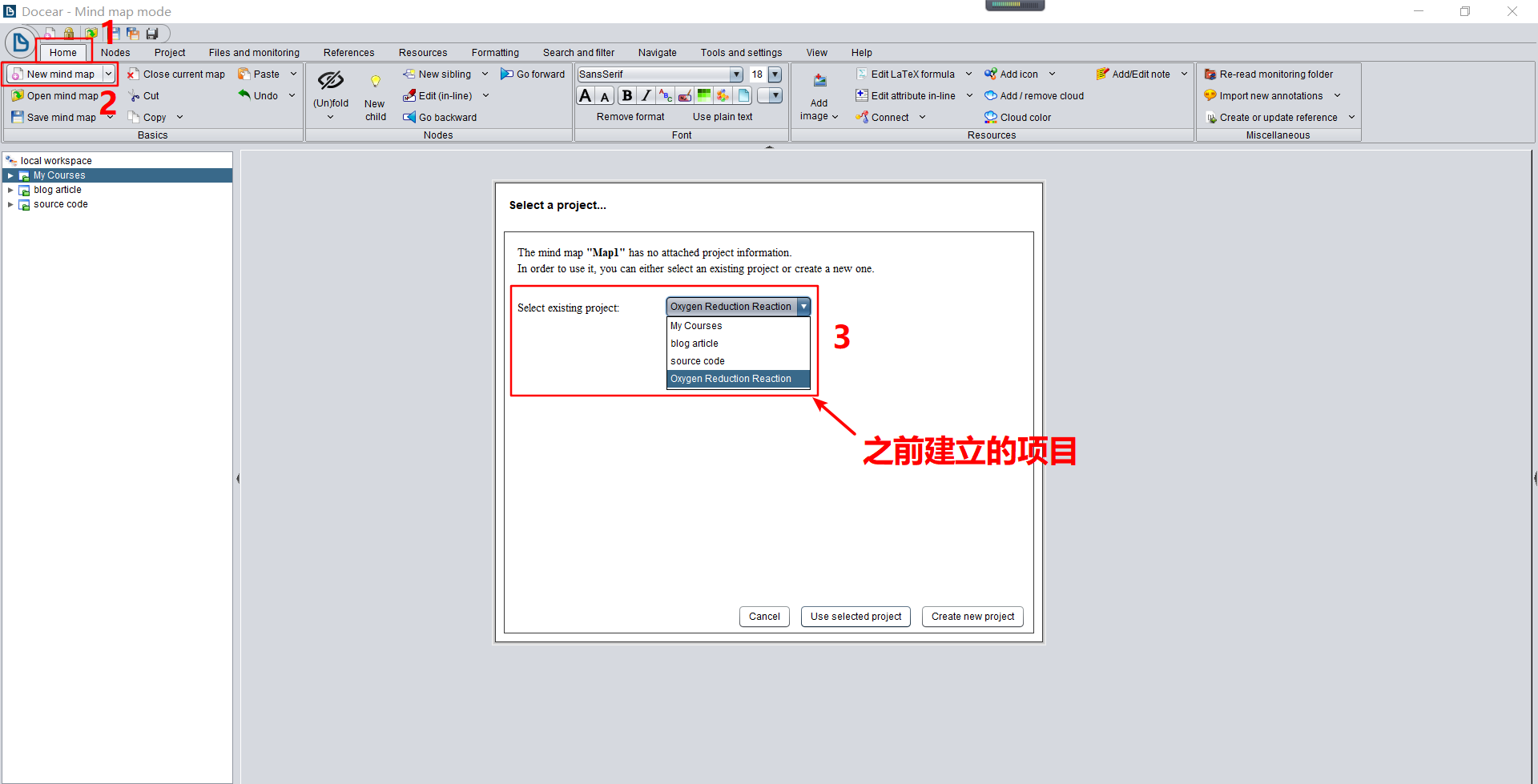Image resolution: width=1538 pixels, height=784 pixels.
Task: Click the Use selected project button
Action: [856, 616]
